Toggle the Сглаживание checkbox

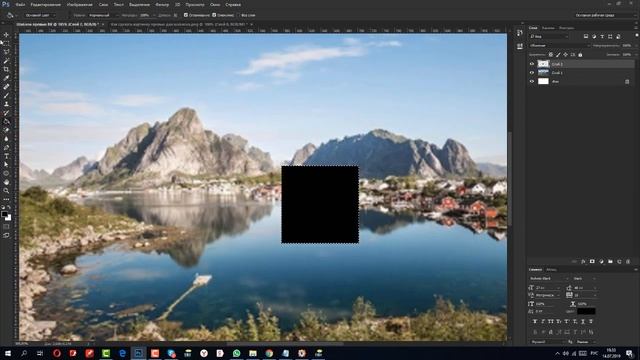coord(186,15)
